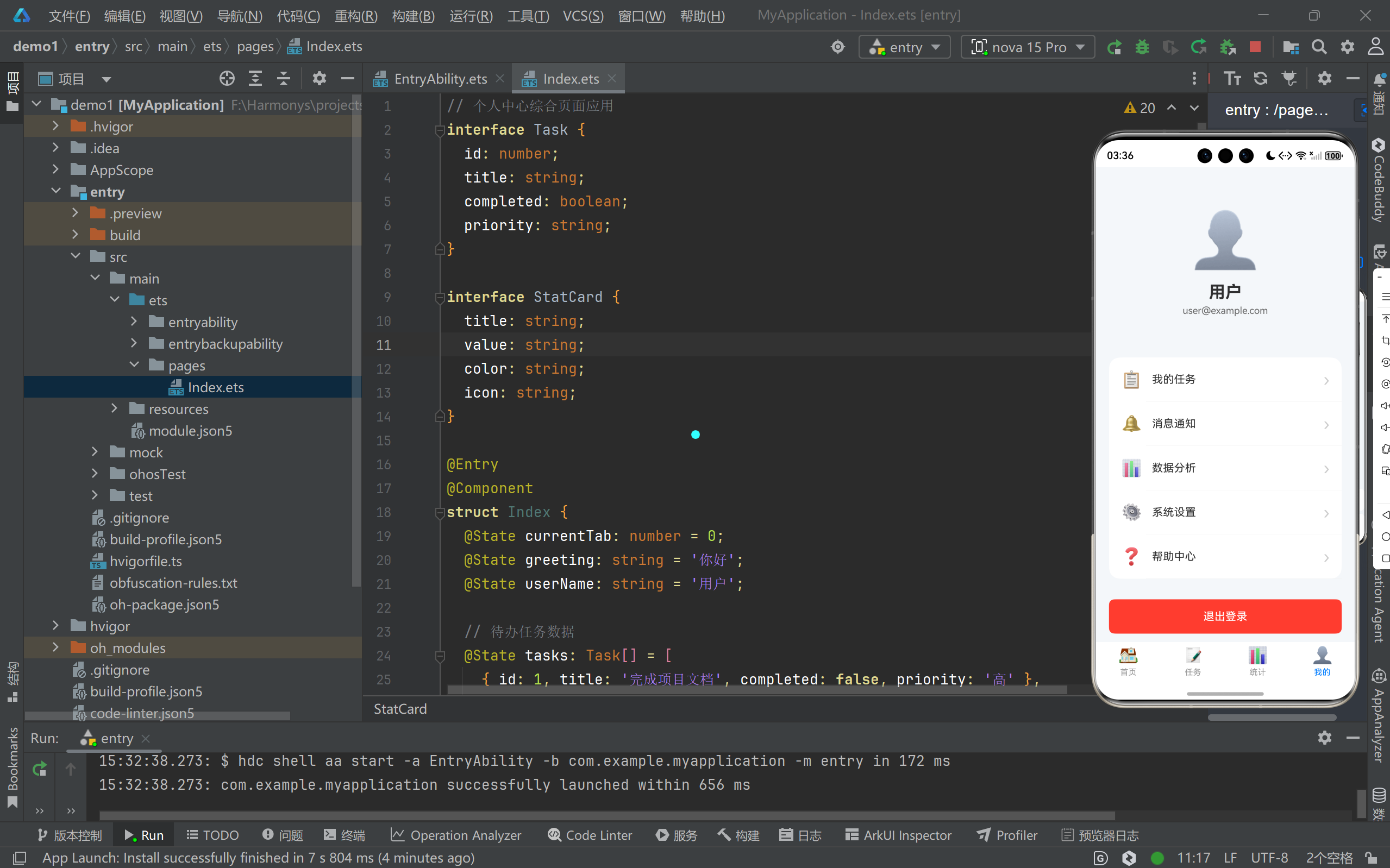Tap the red 退出登录 button in phone preview
1390x868 pixels.
click(1225, 616)
